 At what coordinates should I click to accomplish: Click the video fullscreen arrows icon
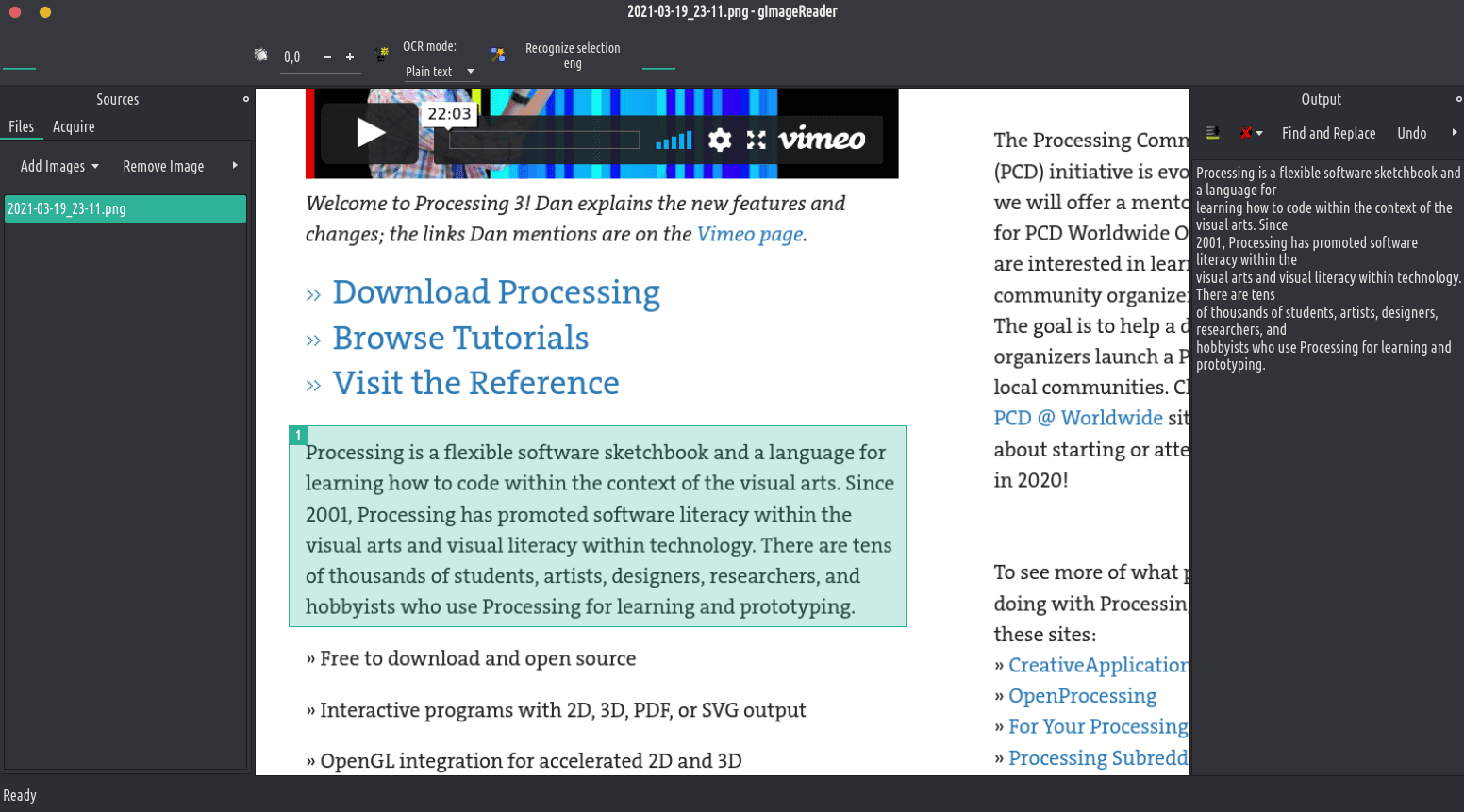tap(757, 140)
